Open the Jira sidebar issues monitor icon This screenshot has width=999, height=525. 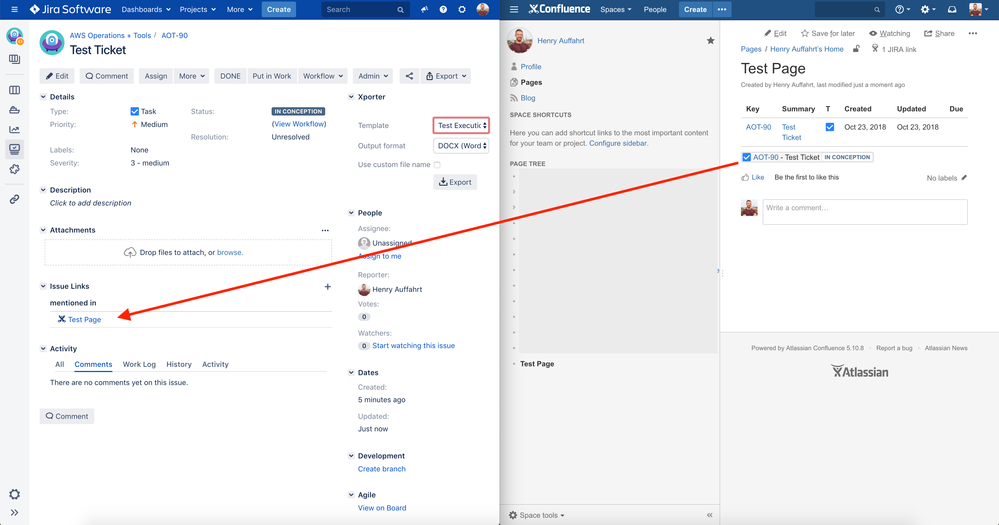point(15,149)
